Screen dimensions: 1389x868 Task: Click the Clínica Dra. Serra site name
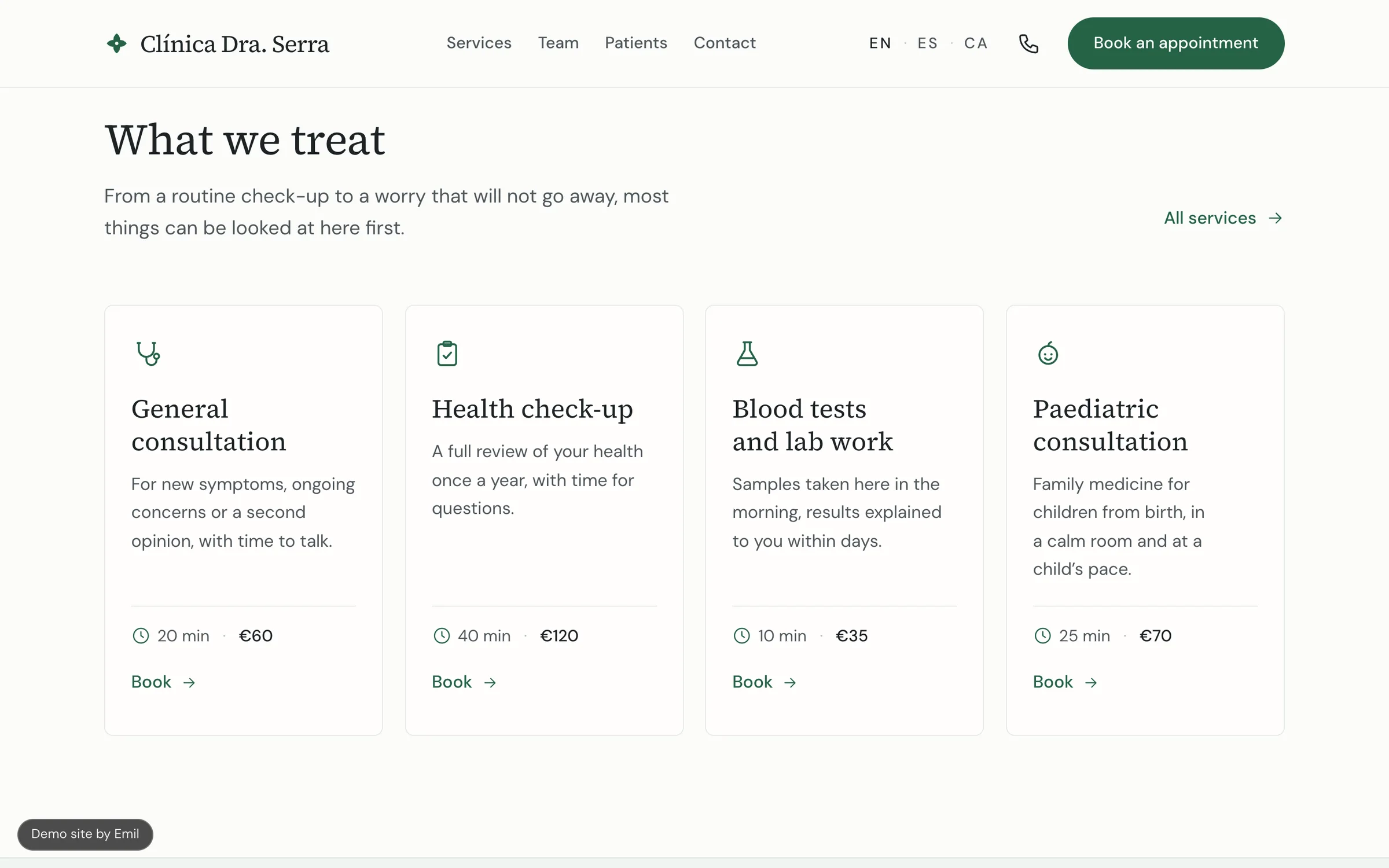coord(234,44)
